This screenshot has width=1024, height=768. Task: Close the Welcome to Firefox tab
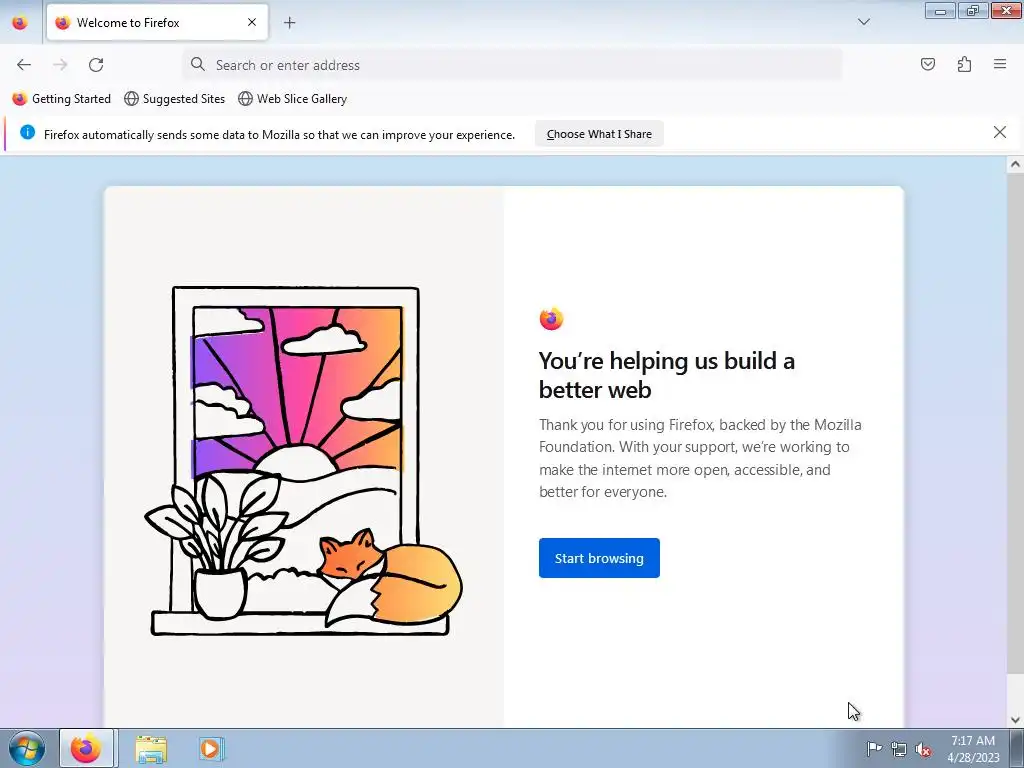pyautogui.click(x=252, y=22)
